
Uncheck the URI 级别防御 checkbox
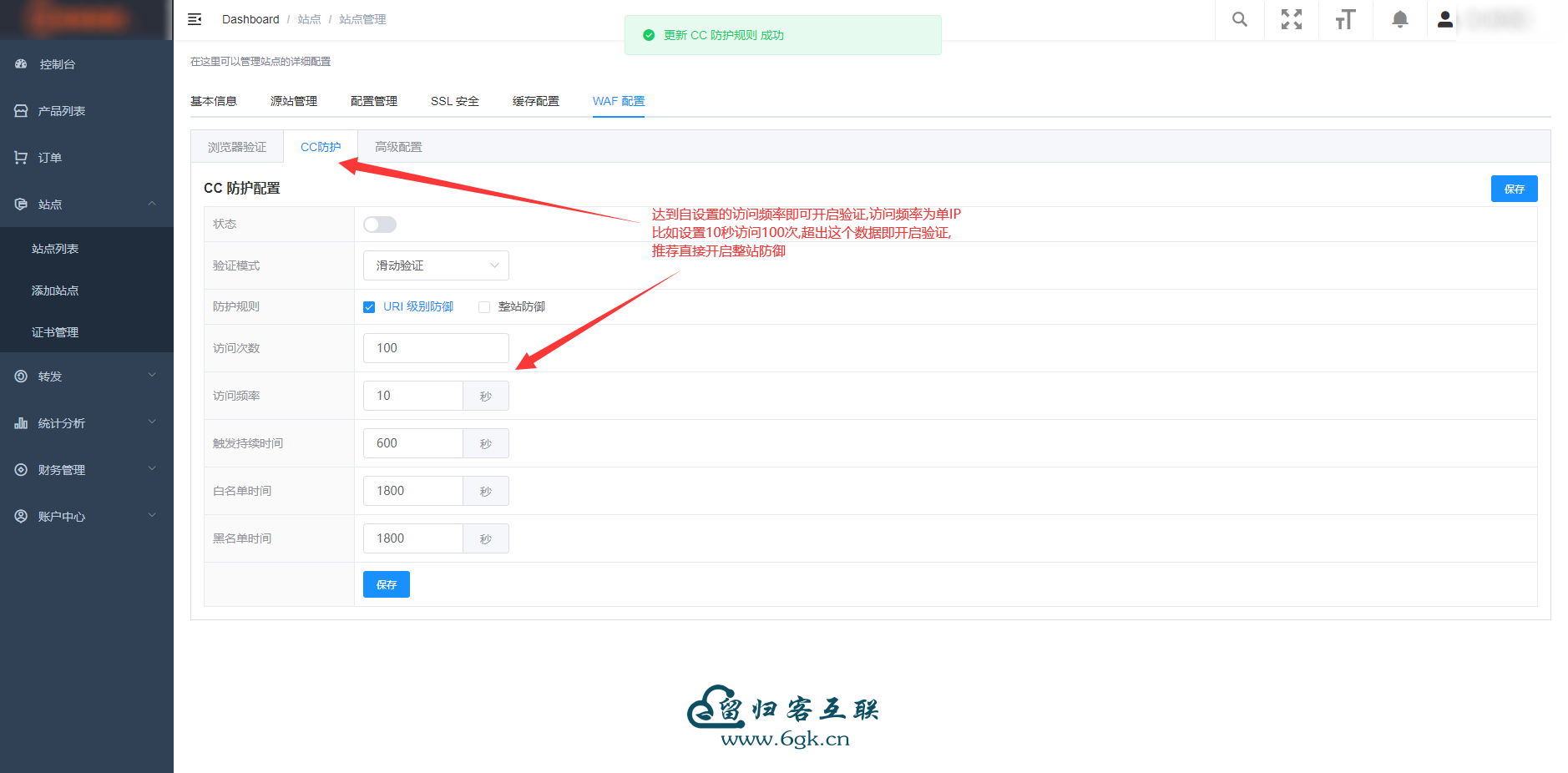pos(369,307)
